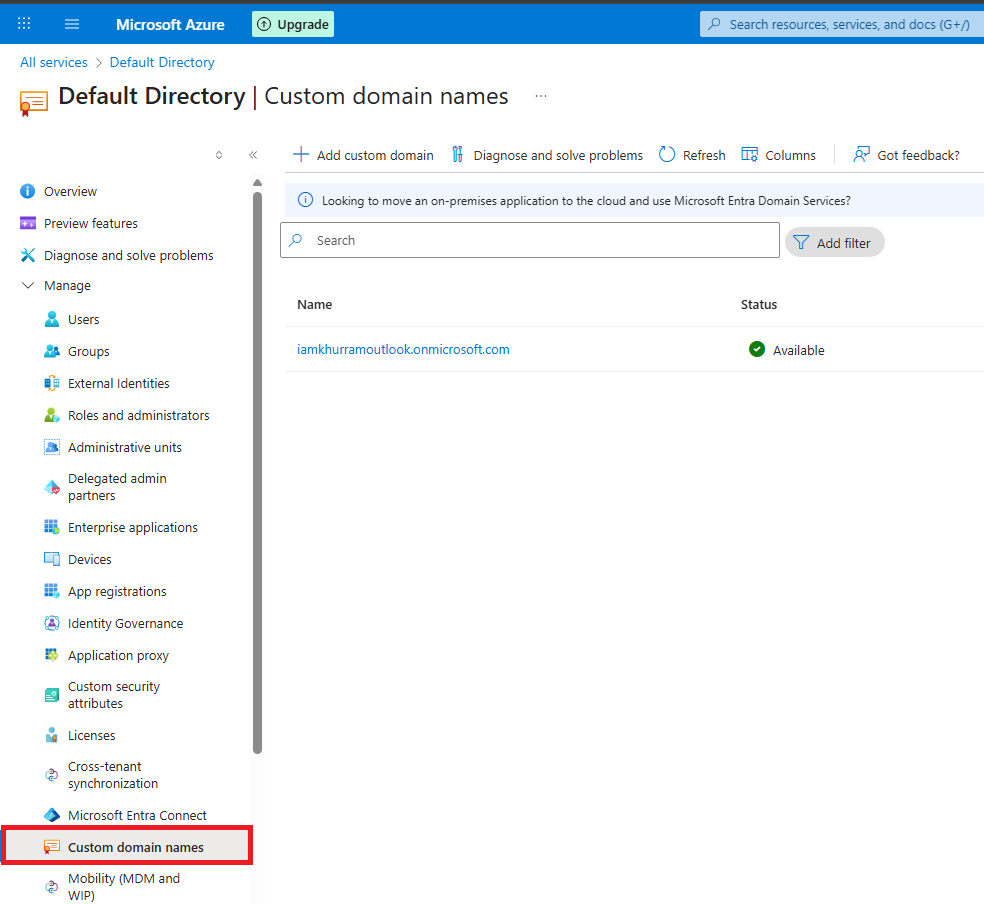Screen dimensions: 984x904
Task: Click the sidebar vertical scrollbar
Action: (x=257, y=470)
